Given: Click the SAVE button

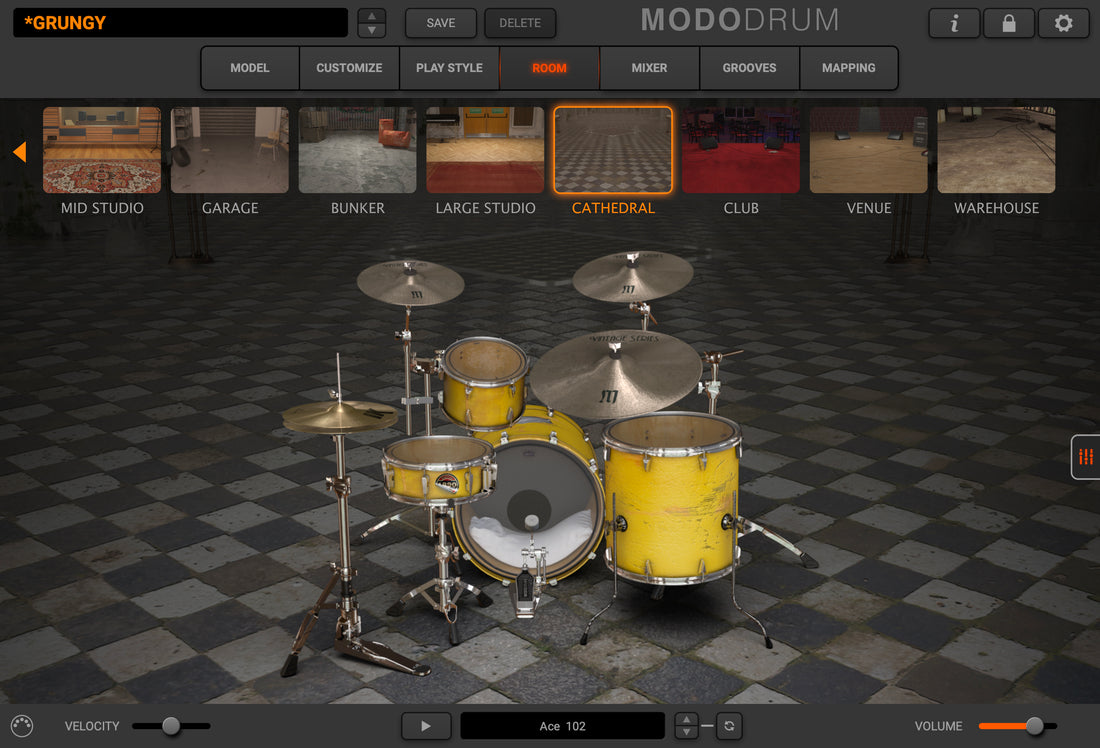Looking at the screenshot, I should coord(441,23).
